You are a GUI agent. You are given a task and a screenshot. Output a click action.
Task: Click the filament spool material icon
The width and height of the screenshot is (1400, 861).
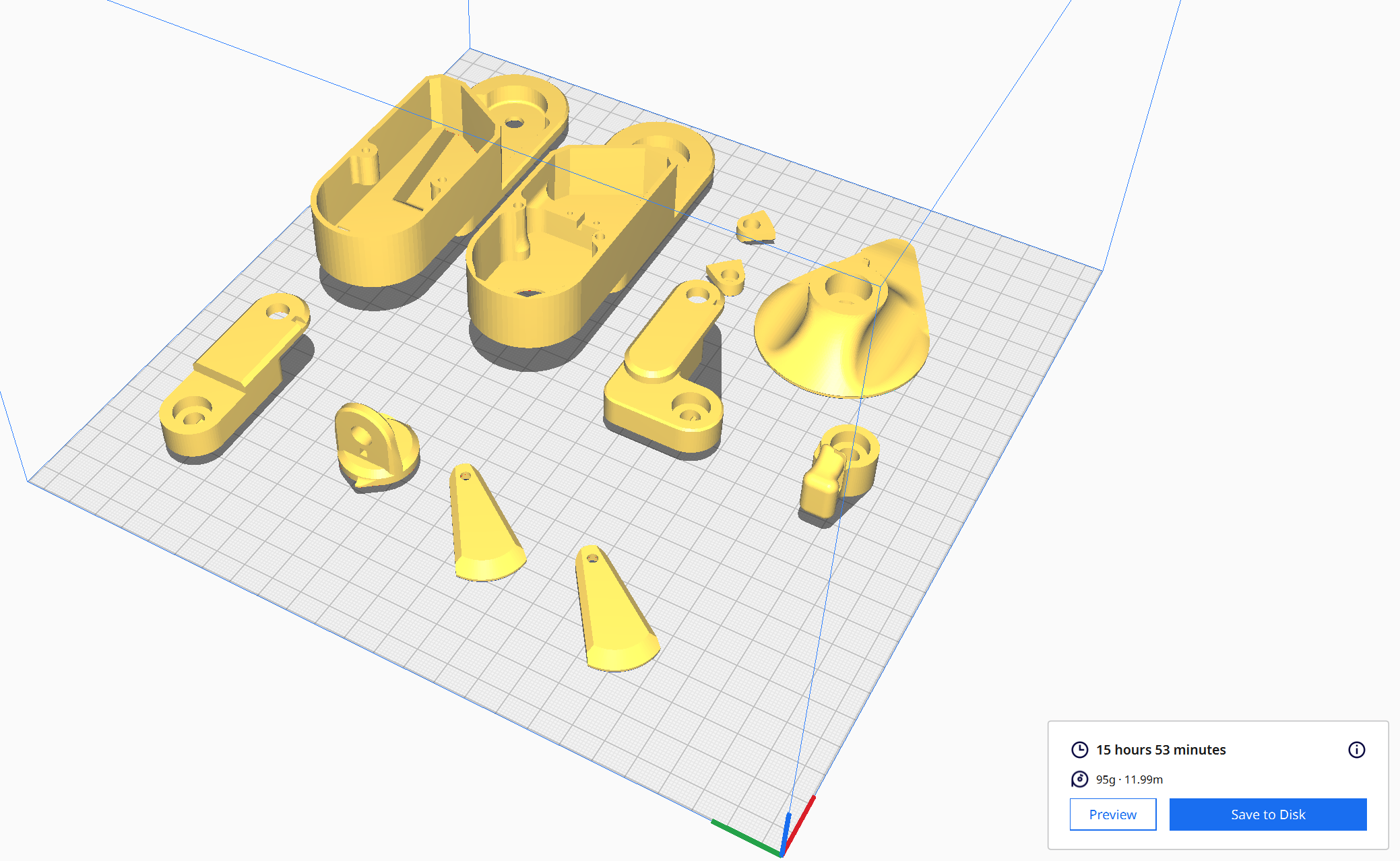point(1079,779)
